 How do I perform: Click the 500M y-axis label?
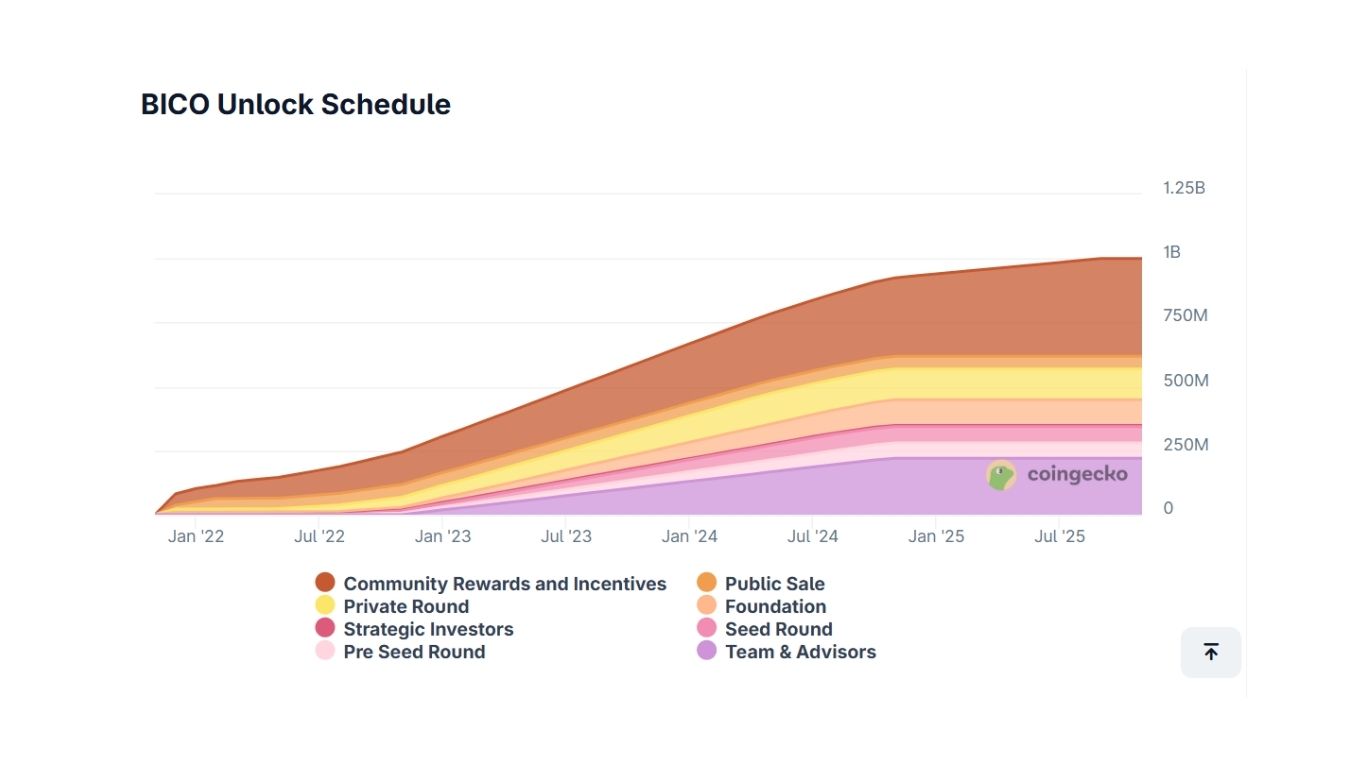1185,381
